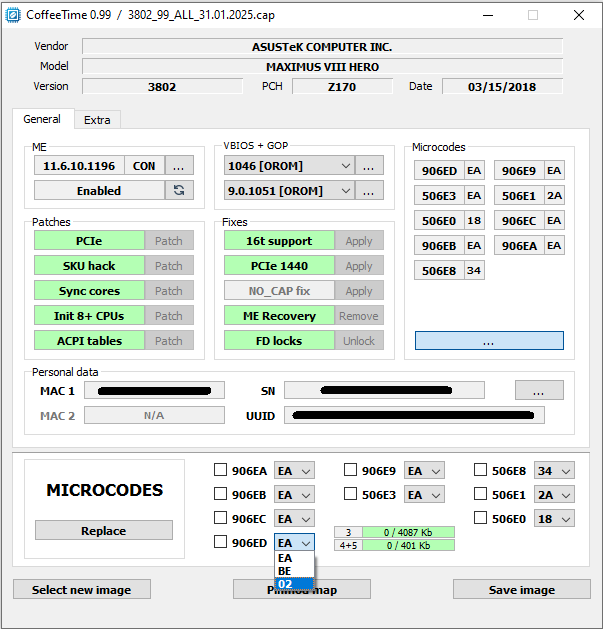Viewport: 603px width, 629px height.
Task: Click the BIOS Version 3802 field
Action: click(x=162, y=86)
